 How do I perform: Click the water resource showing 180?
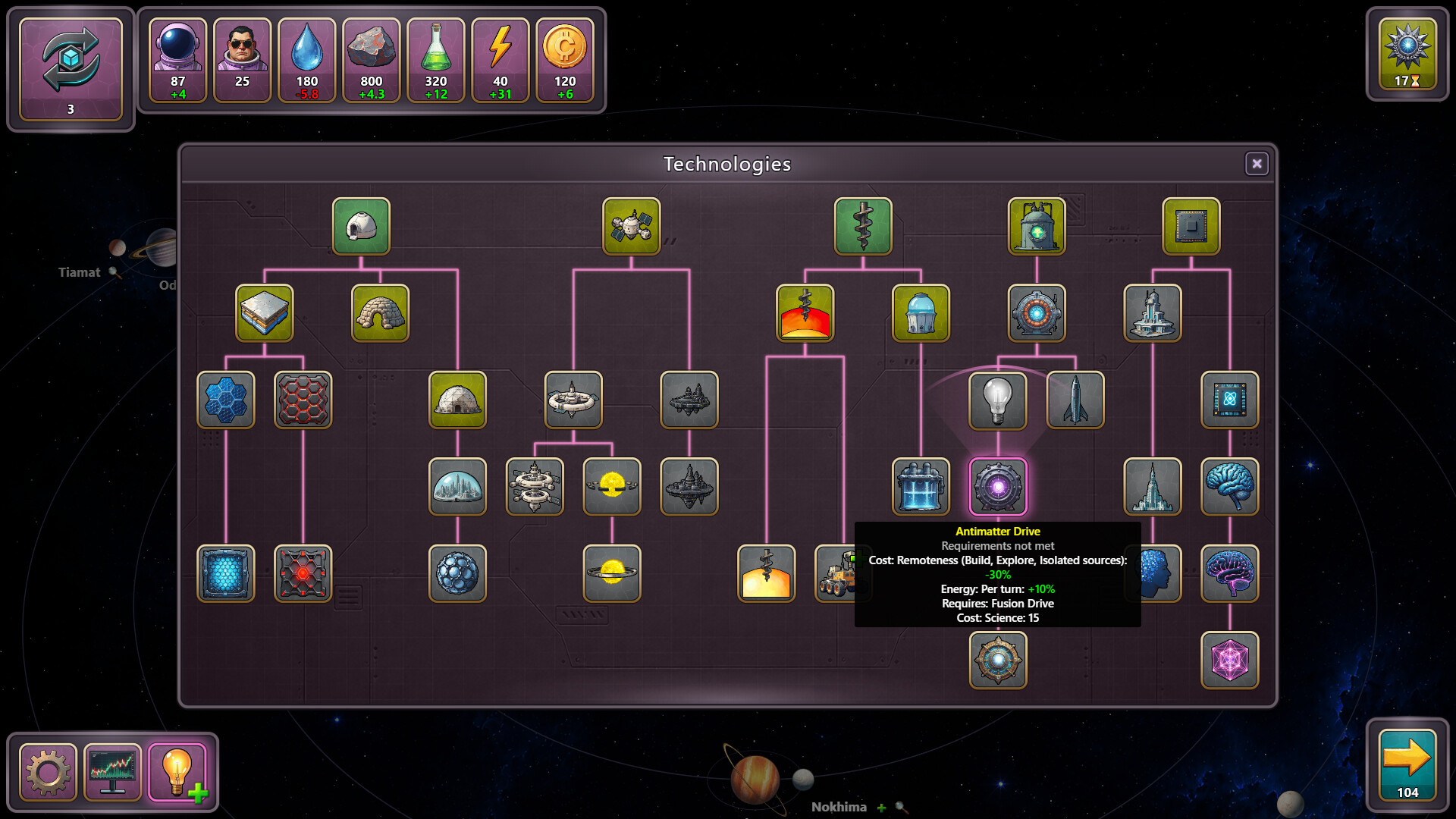(x=307, y=61)
